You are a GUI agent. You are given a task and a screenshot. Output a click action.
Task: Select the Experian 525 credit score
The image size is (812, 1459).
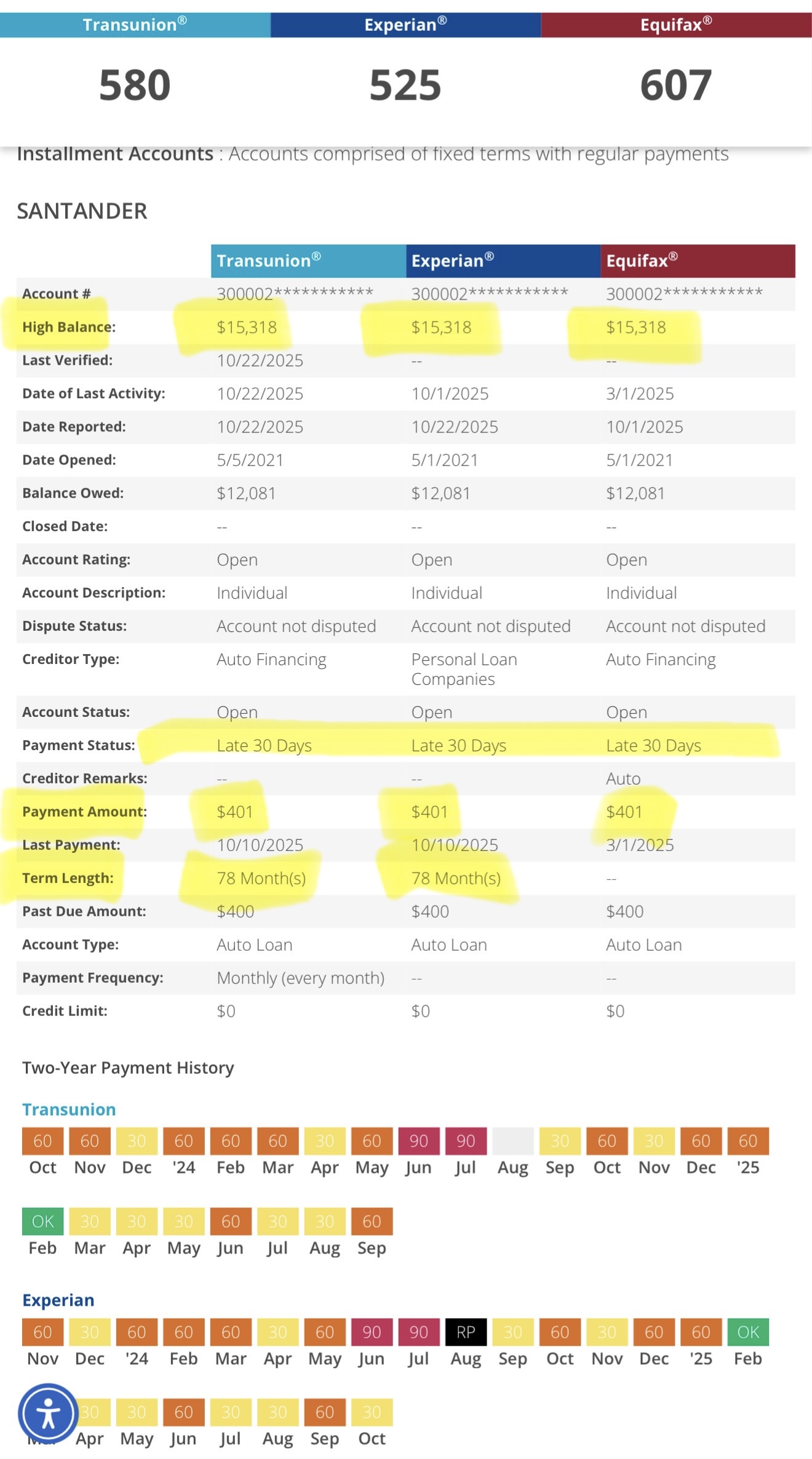[405, 86]
